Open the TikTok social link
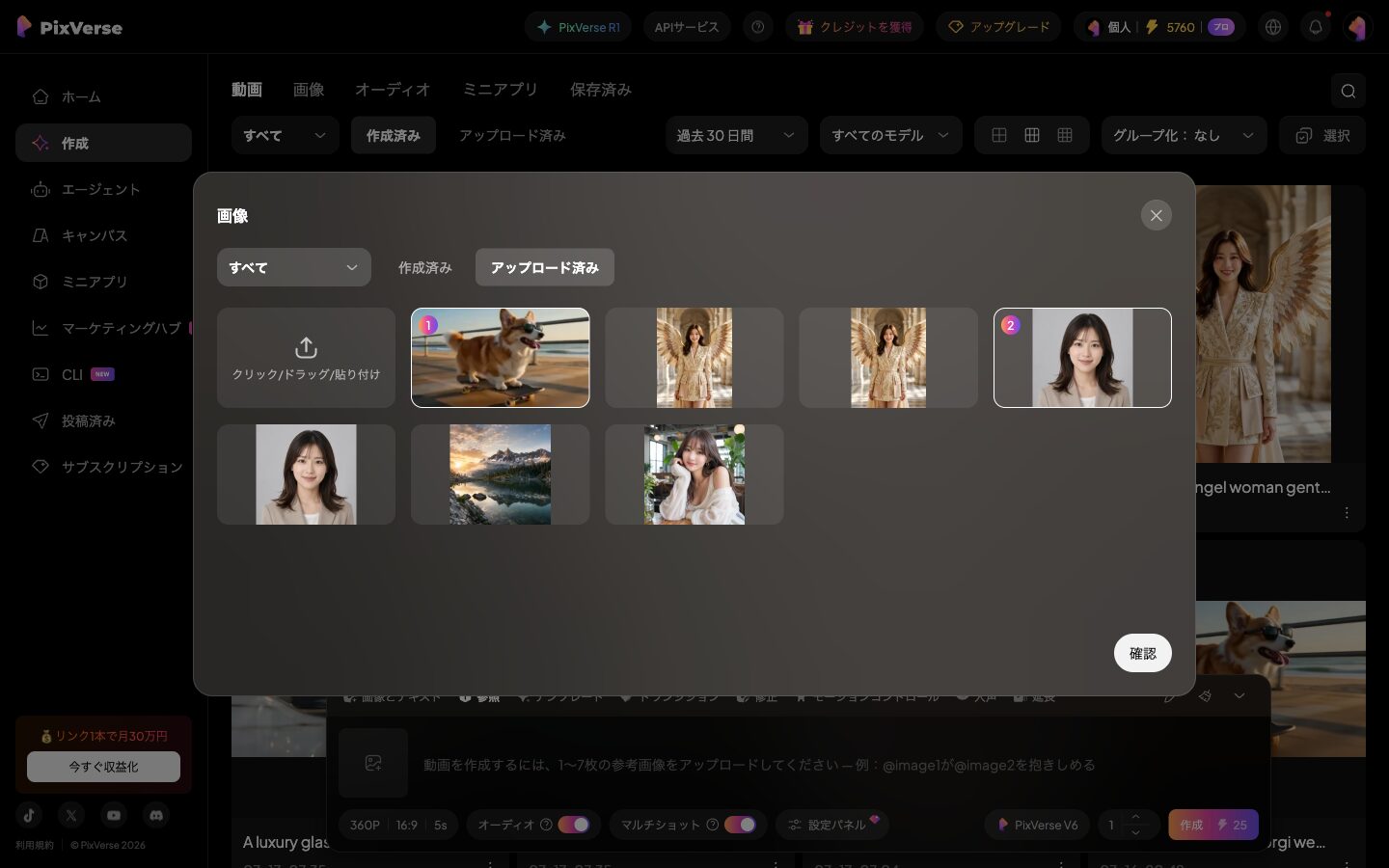Screen dimensions: 1389x868 click(29, 815)
